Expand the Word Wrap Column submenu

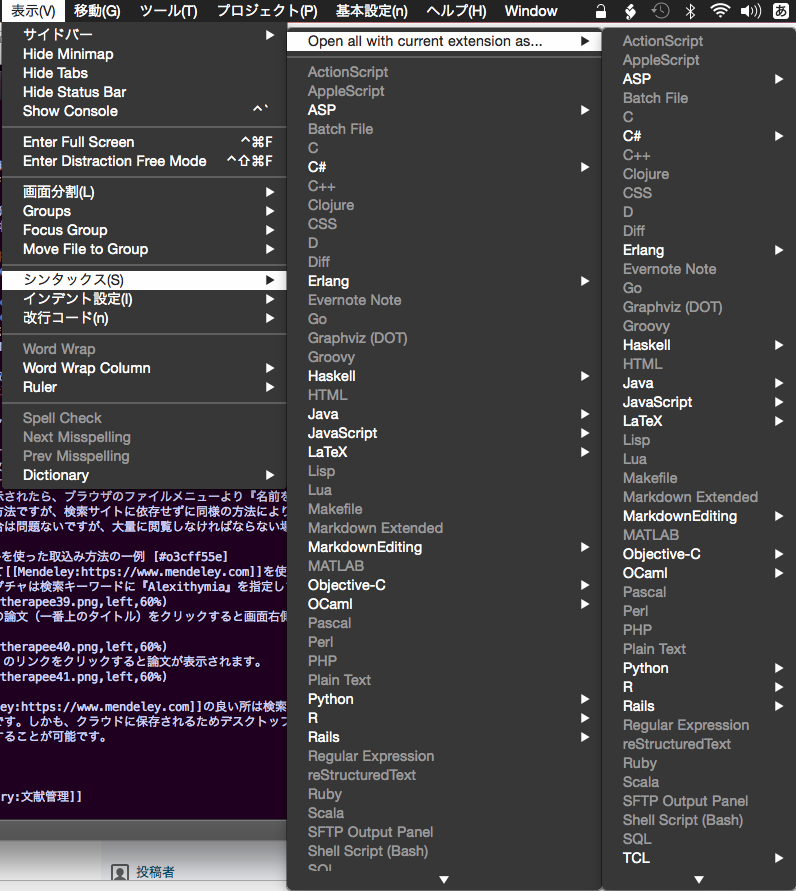pos(144,368)
